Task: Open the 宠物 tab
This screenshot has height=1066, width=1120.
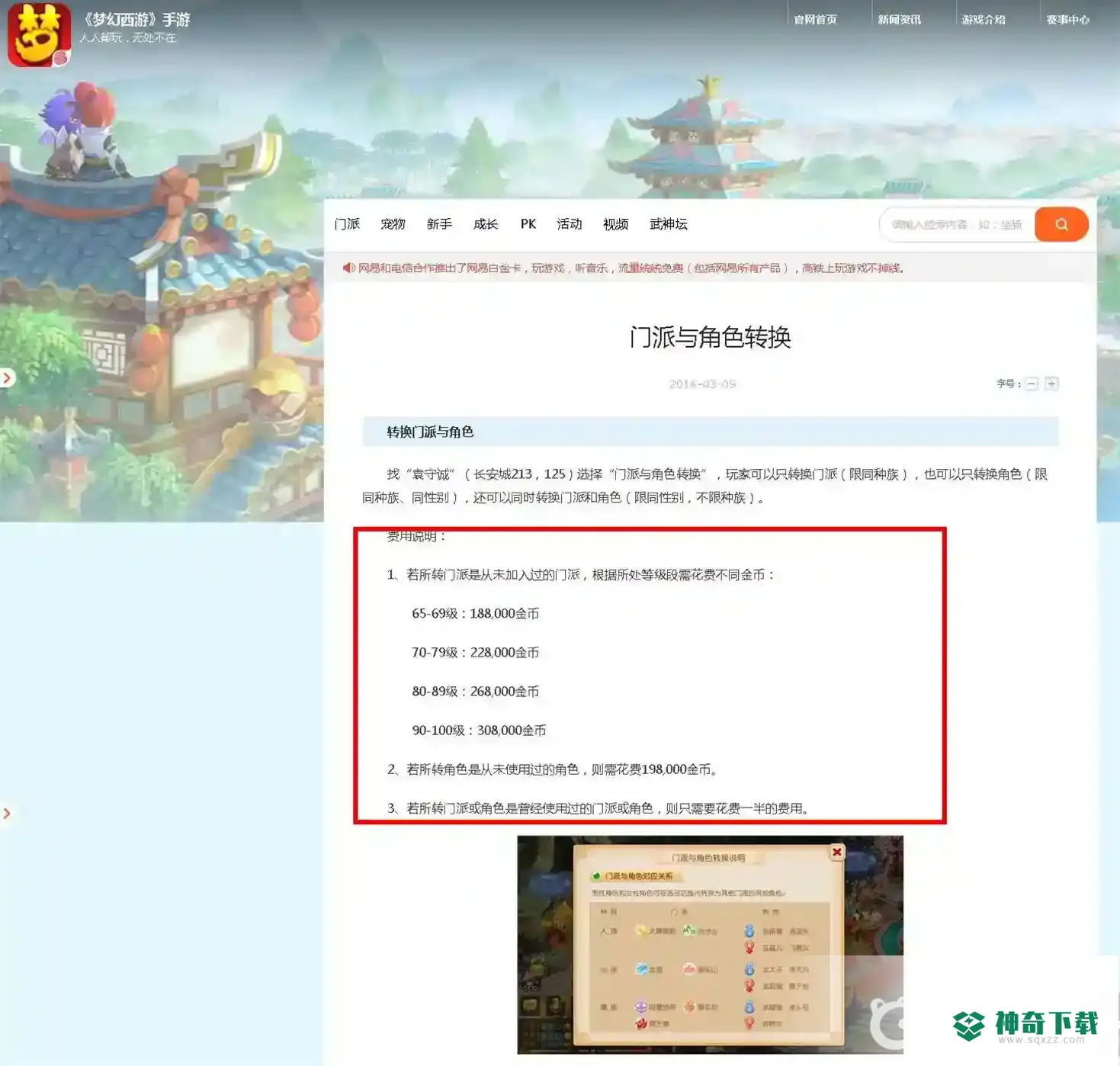Action: point(393,224)
